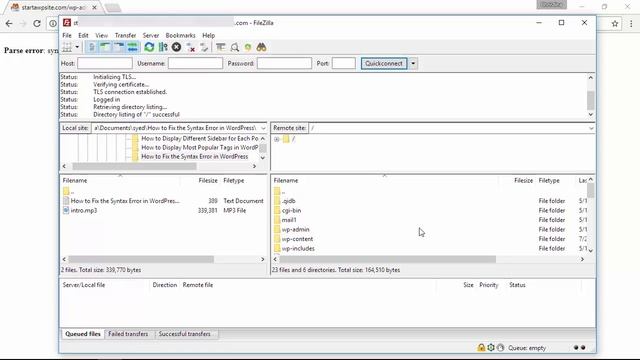The height and width of the screenshot is (360, 640).
Task: Reload the page in Chrome window
Action: coord(37,24)
